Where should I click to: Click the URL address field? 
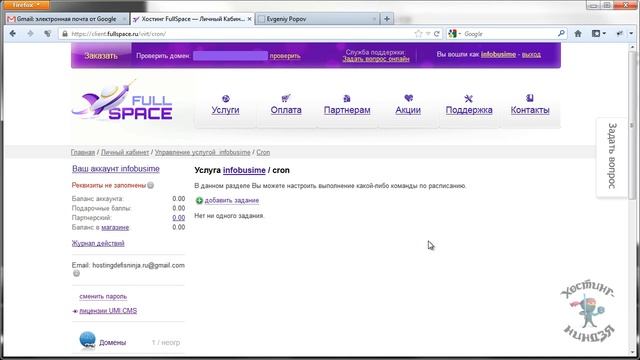241,34
